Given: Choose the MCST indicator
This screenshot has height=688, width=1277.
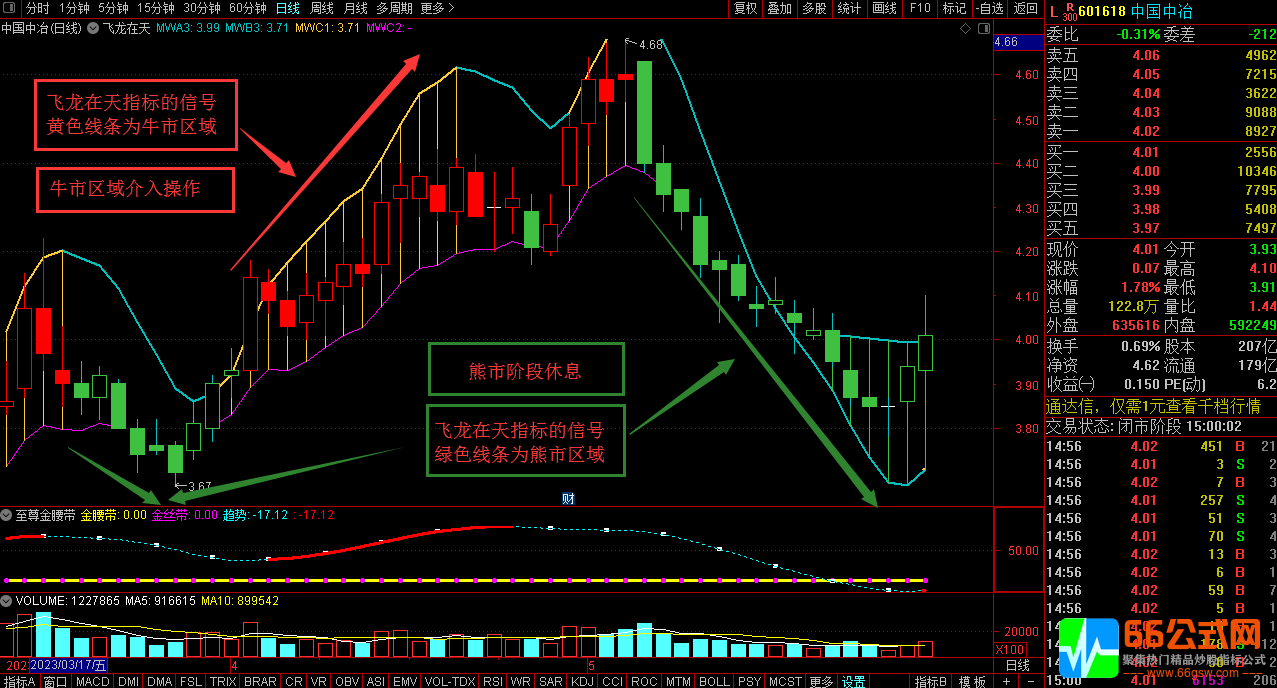Looking at the screenshot, I should tap(786, 681).
